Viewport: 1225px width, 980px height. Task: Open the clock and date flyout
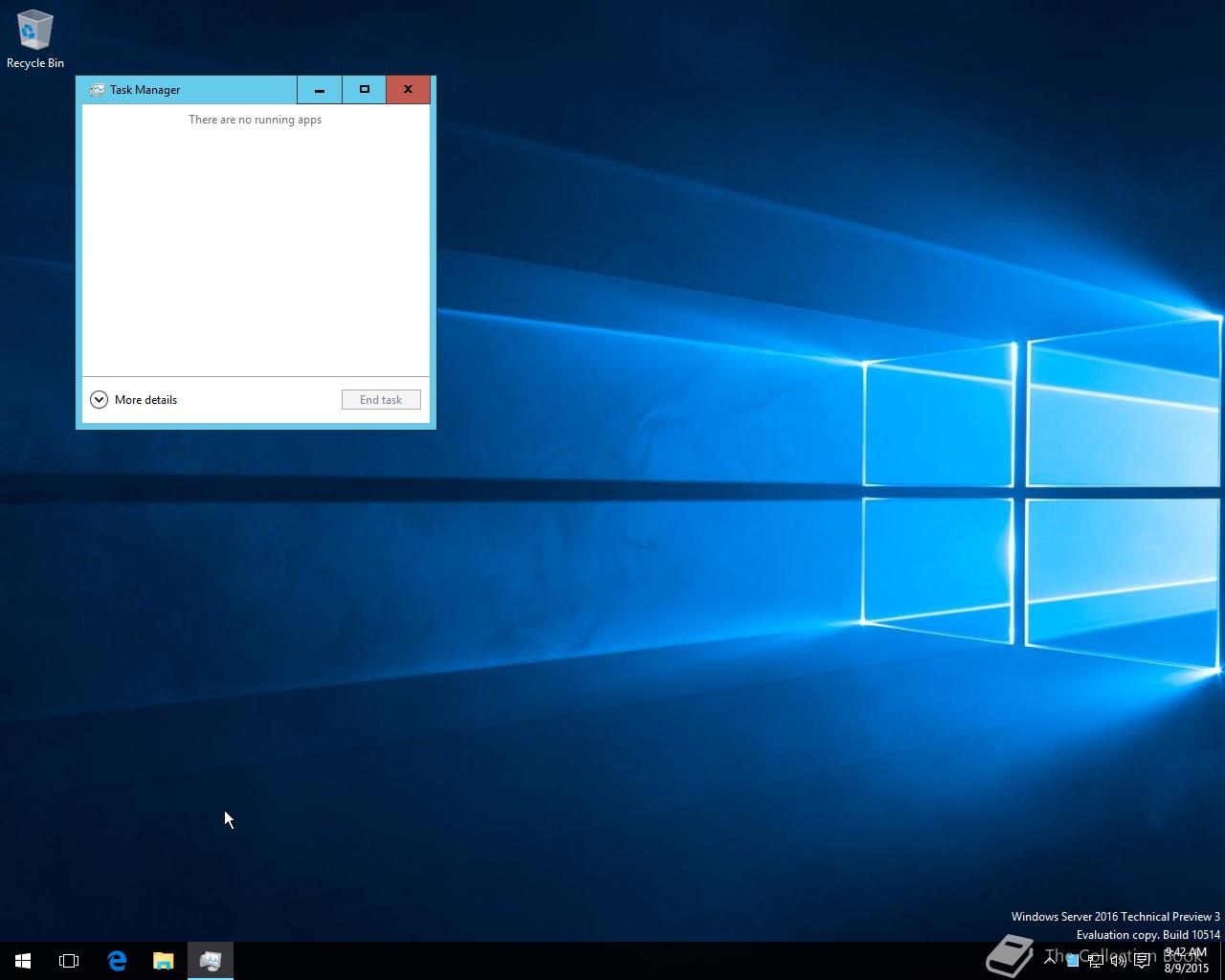pos(1186,960)
